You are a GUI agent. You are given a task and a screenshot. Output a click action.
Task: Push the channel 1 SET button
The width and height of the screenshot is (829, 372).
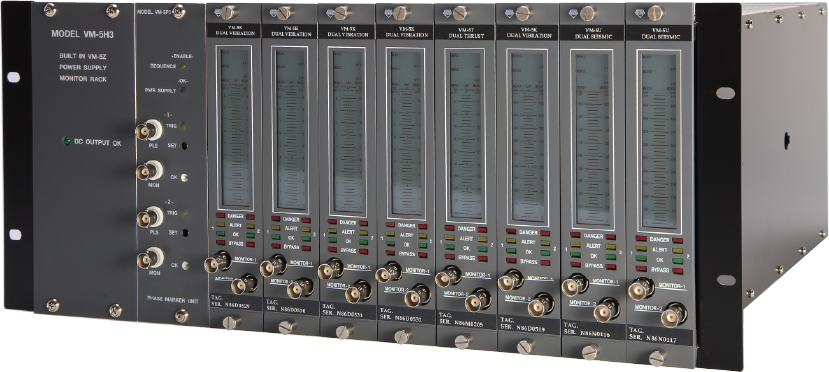[184, 145]
